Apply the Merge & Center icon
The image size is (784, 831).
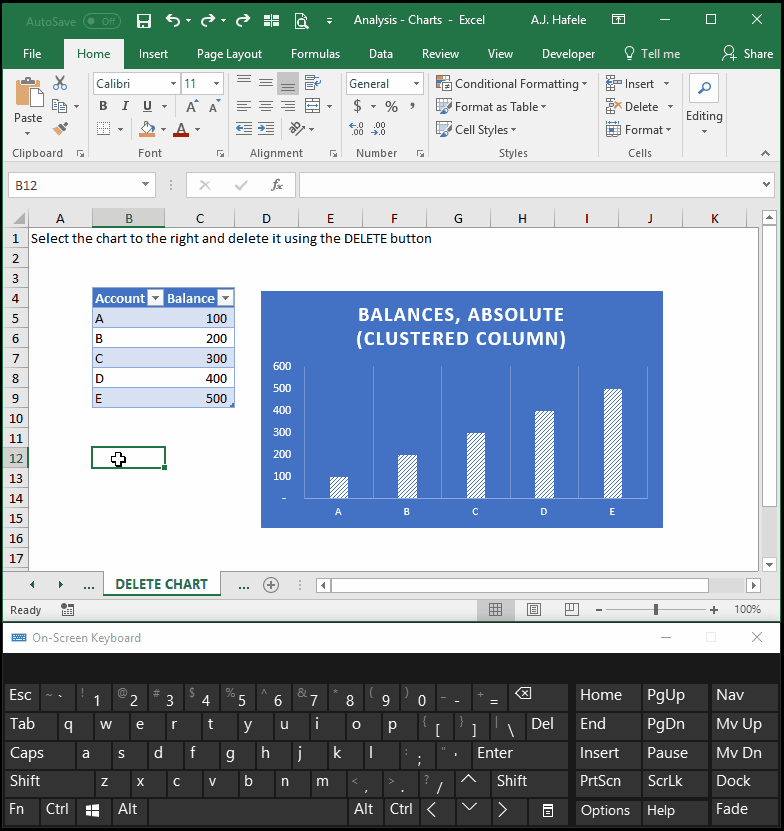click(313, 106)
